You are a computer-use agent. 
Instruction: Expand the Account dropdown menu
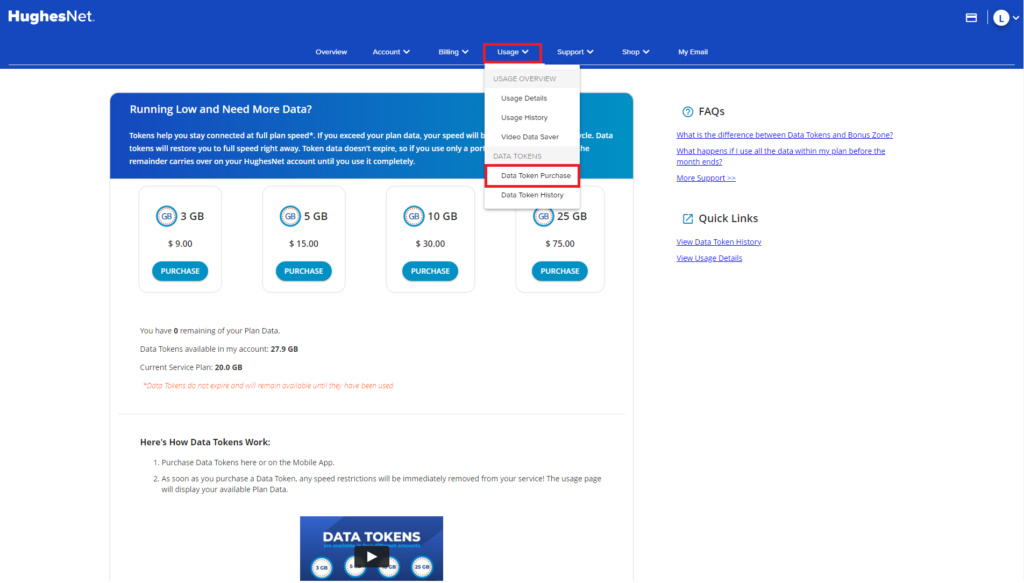pyautogui.click(x=391, y=51)
